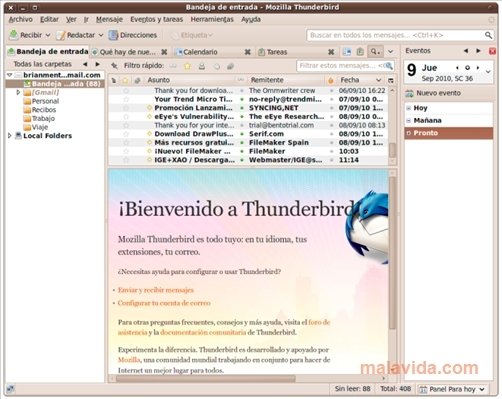Open the Mensaje menu

pos(109,19)
